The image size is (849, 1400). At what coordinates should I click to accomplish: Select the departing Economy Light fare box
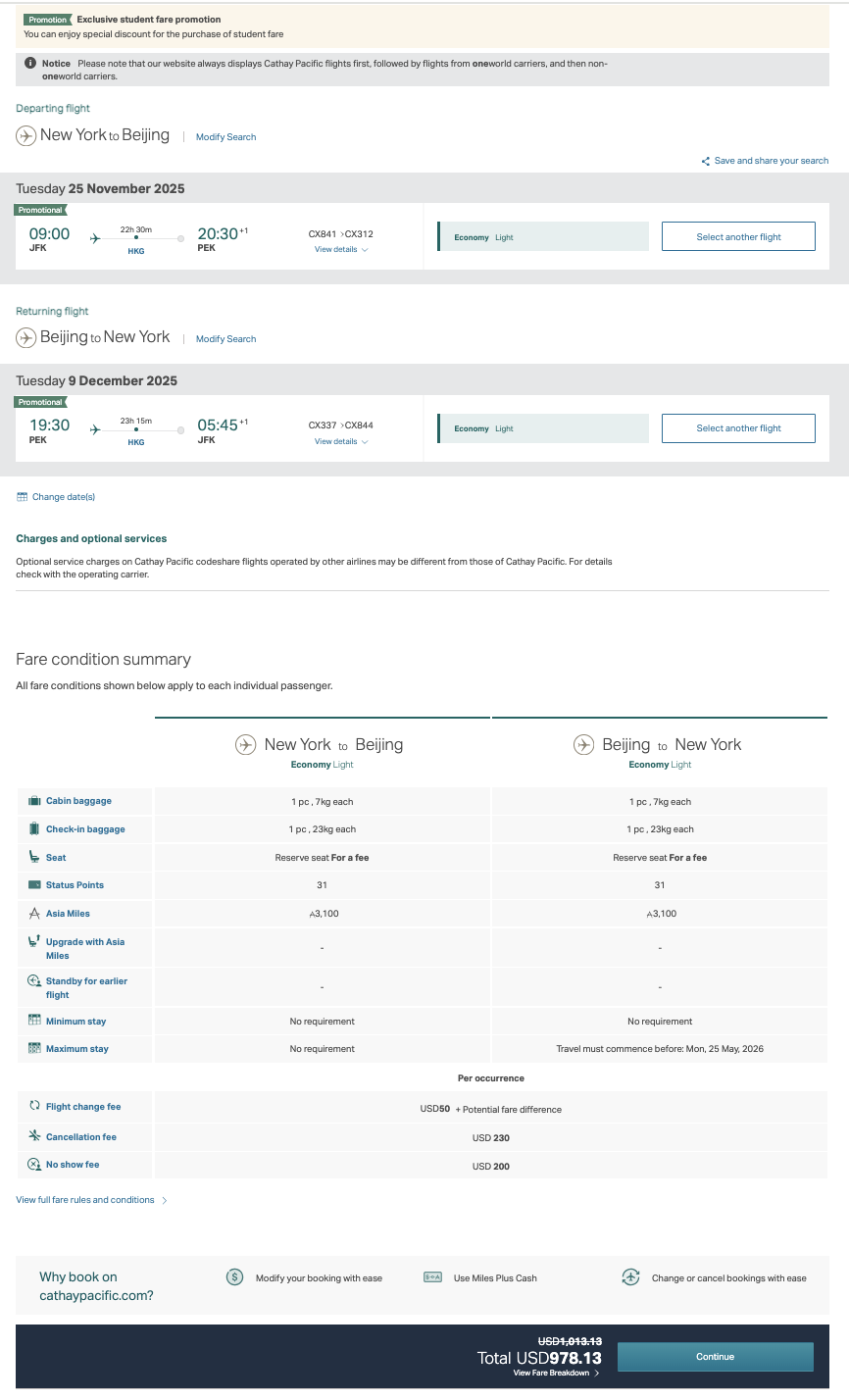543,237
